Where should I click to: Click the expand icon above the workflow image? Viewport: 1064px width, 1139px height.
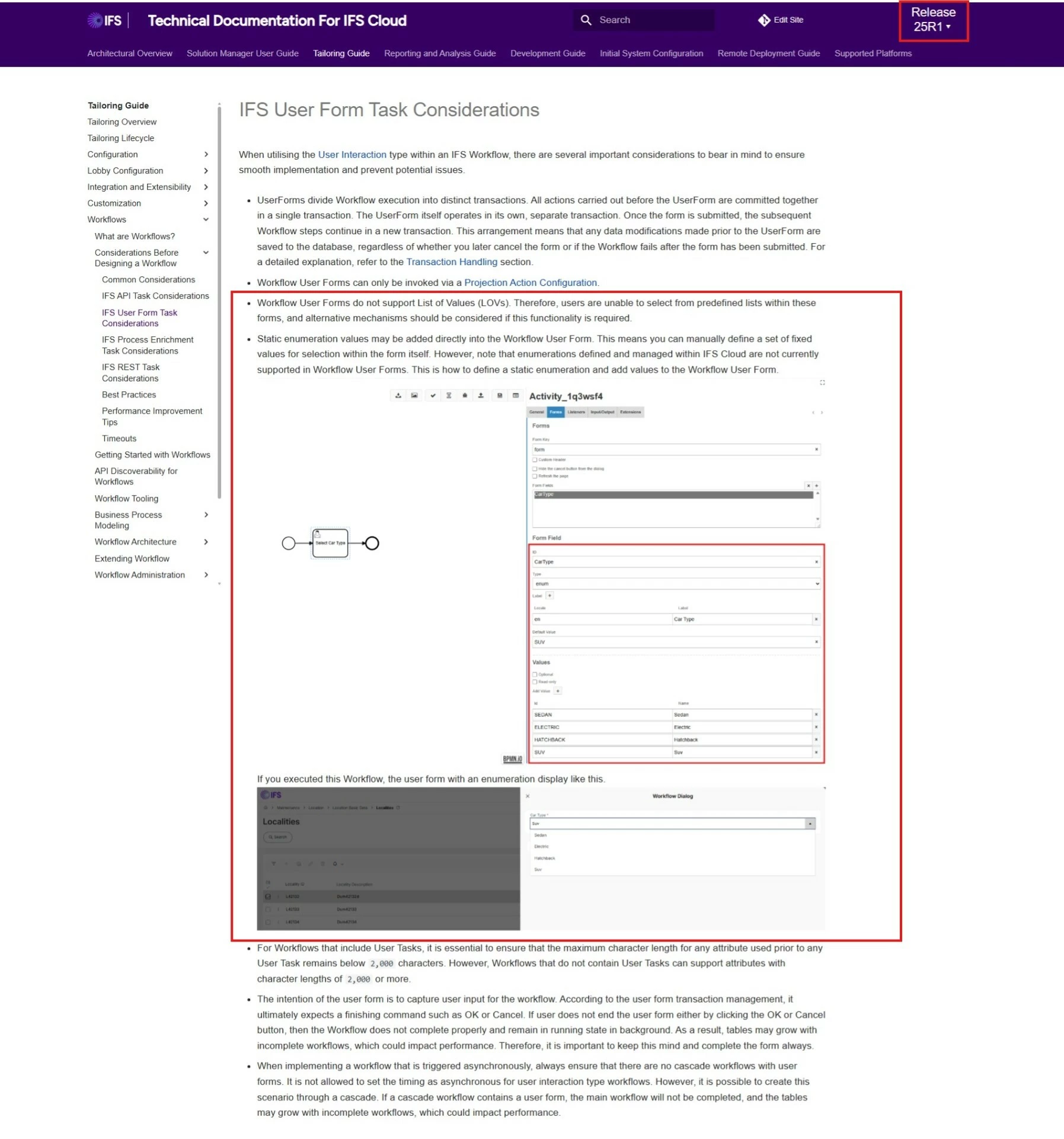[x=822, y=383]
